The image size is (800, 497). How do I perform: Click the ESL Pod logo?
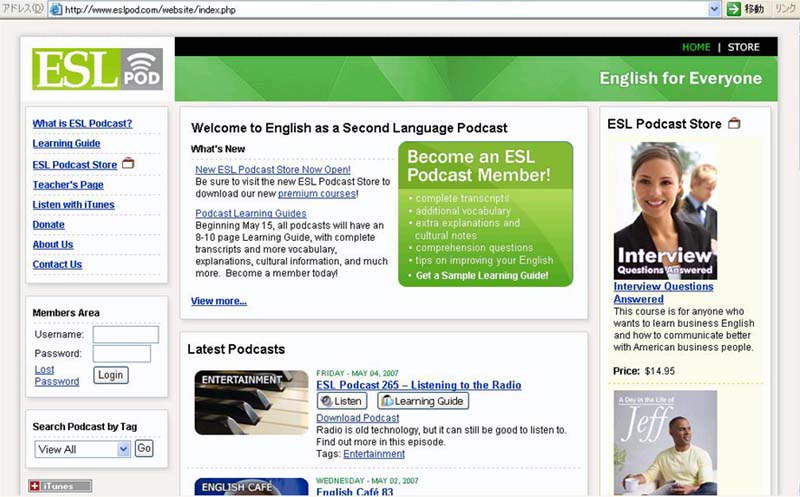pyautogui.click(x=97, y=69)
